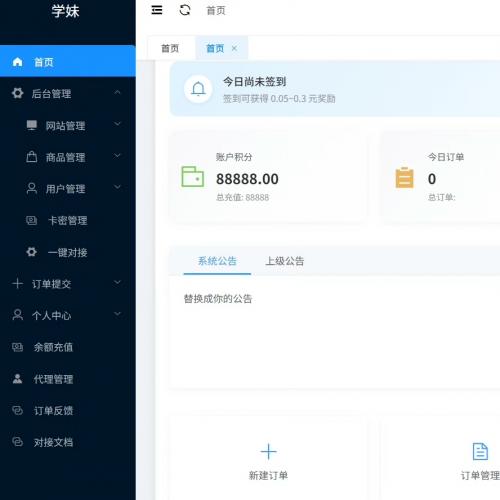Select the first 首页 page tab
The image size is (500, 500).
coord(170,48)
